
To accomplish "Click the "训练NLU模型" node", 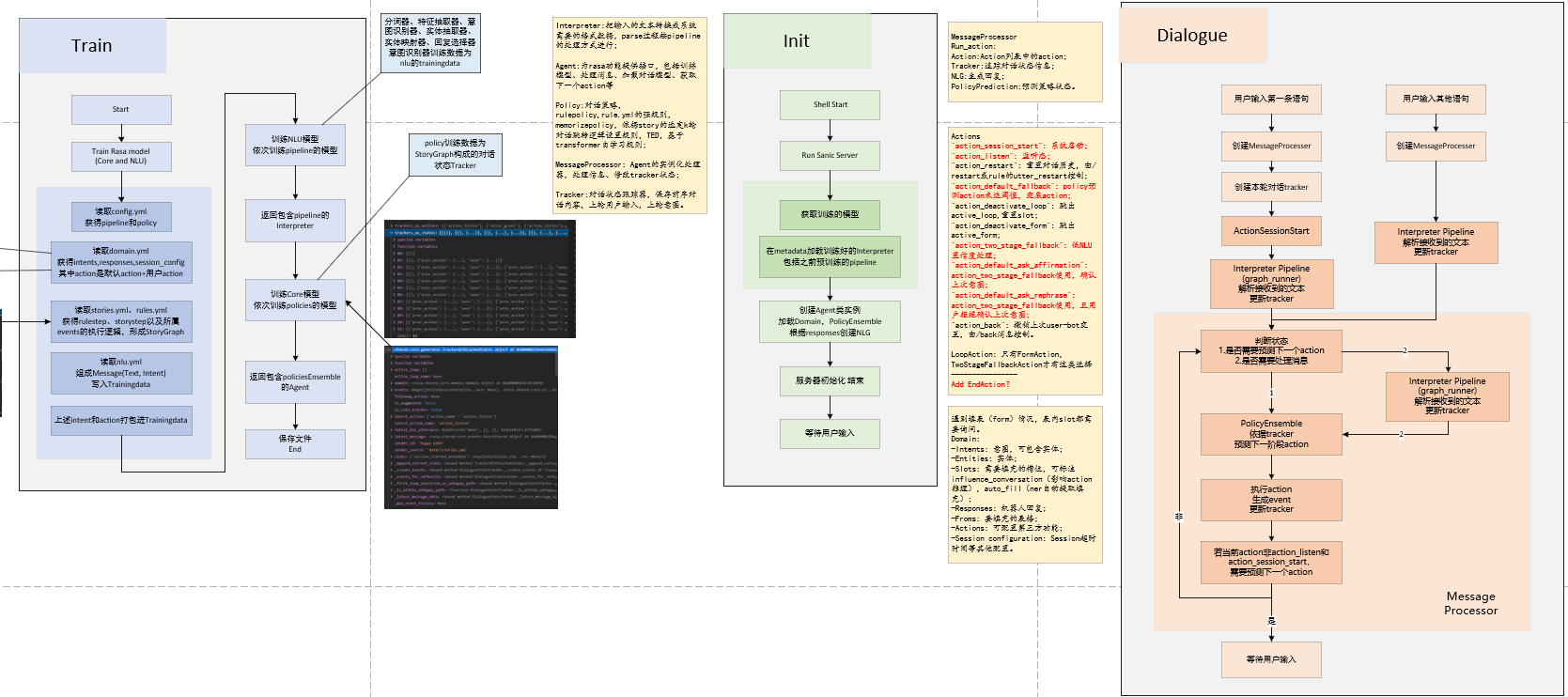I will (x=295, y=145).
